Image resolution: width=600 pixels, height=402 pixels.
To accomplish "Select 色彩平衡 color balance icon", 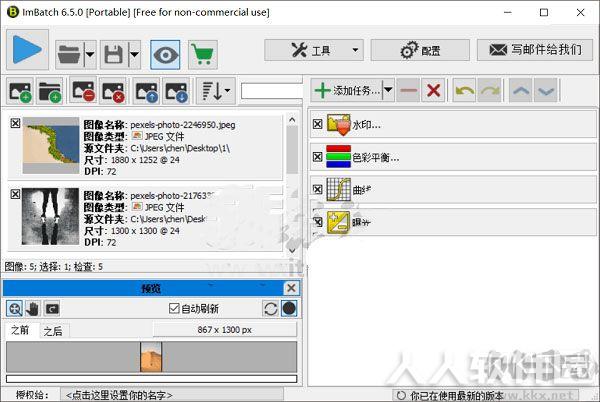I will pos(339,156).
